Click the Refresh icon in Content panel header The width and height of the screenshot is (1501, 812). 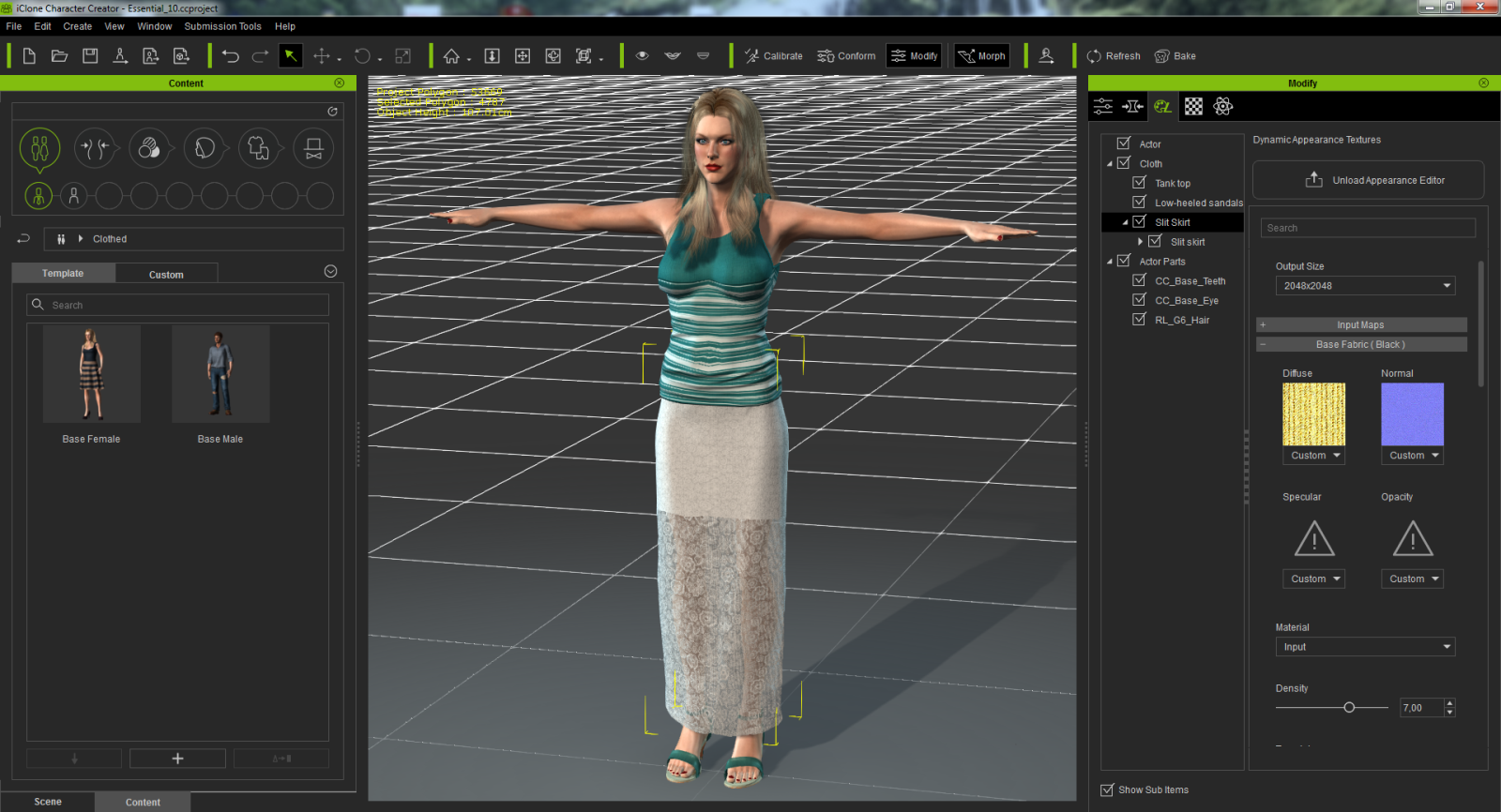pos(332,112)
